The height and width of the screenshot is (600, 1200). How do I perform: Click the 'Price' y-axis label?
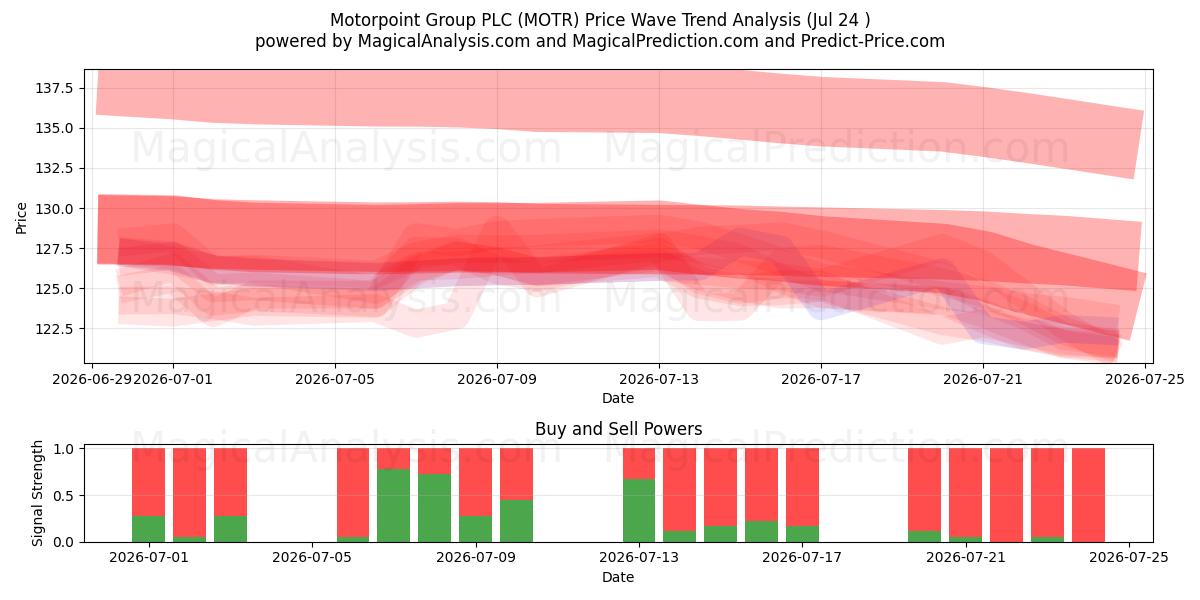coord(22,216)
